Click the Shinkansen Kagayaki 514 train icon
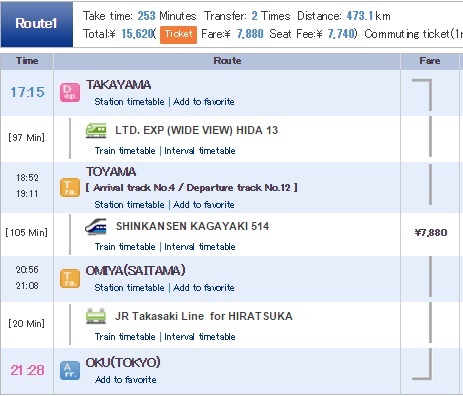Image resolution: width=463 pixels, height=396 pixels. (96, 227)
